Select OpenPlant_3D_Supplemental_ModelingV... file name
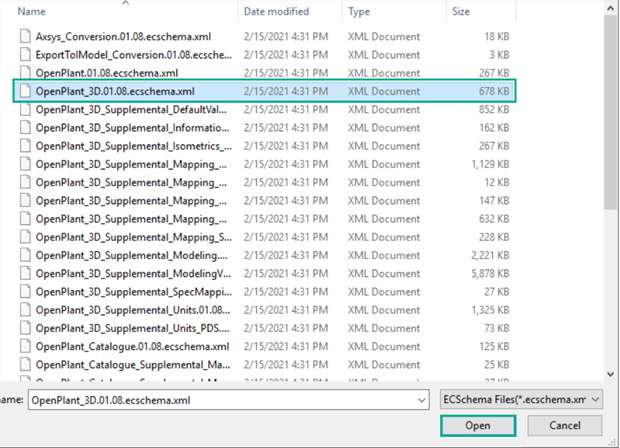The image size is (620, 448). 133,273
